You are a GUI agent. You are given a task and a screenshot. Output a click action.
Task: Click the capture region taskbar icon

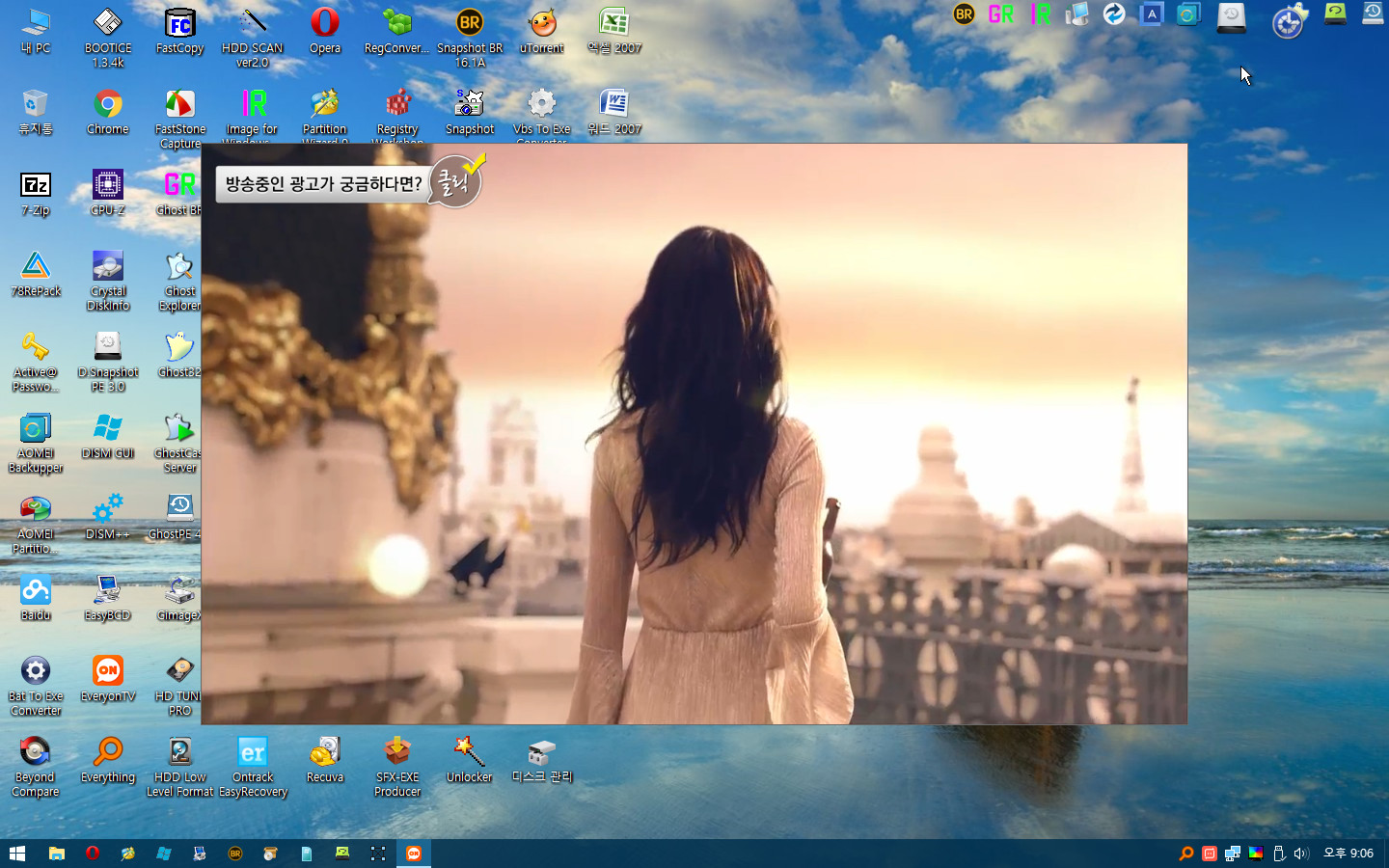(x=378, y=854)
